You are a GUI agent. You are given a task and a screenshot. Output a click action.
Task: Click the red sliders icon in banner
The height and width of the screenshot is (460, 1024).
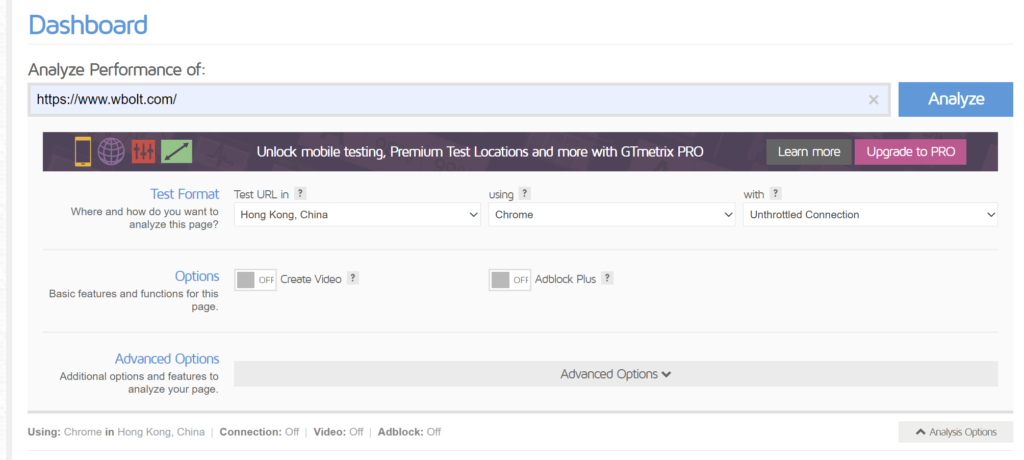pyautogui.click(x=144, y=152)
